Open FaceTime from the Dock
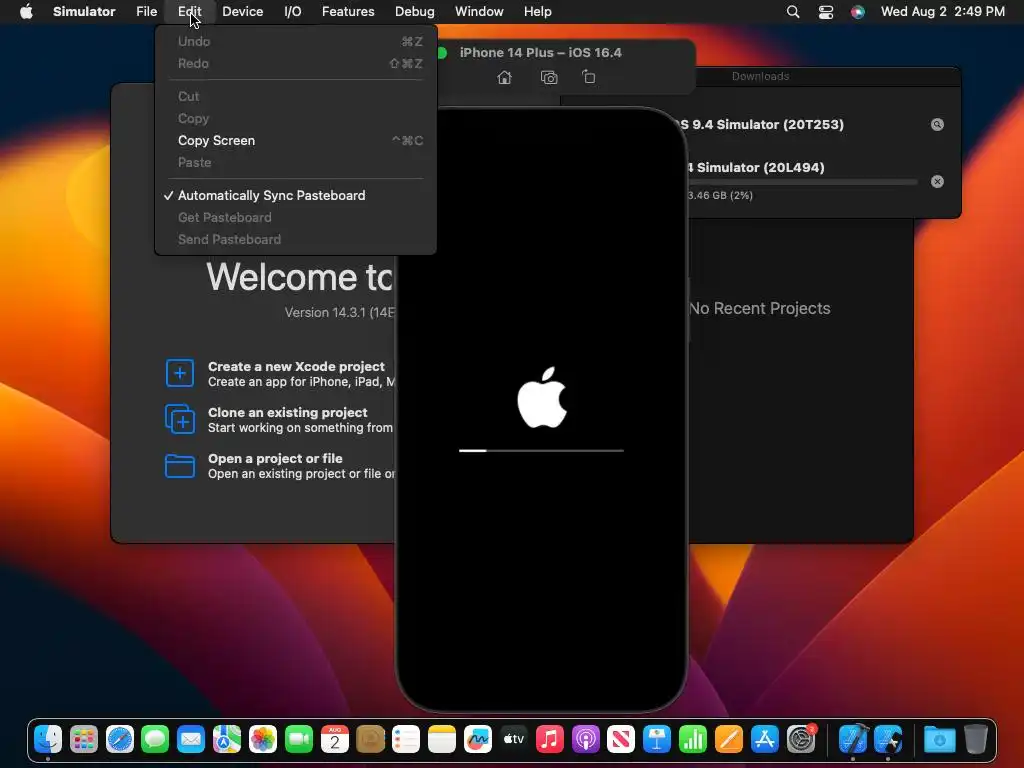Image resolution: width=1024 pixels, height=768 pixels. (298, 739)
